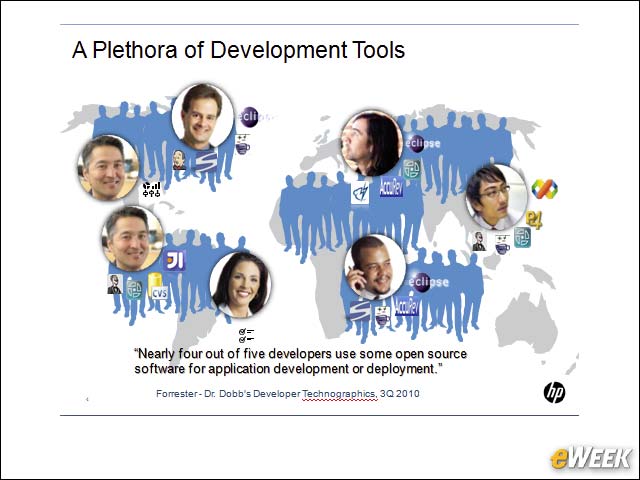Viewport: 640px width, 480px height.
Task: Click the Forrester Dr. Dobb's citation line
Action: pyautogui.click(x=288, y=394)
